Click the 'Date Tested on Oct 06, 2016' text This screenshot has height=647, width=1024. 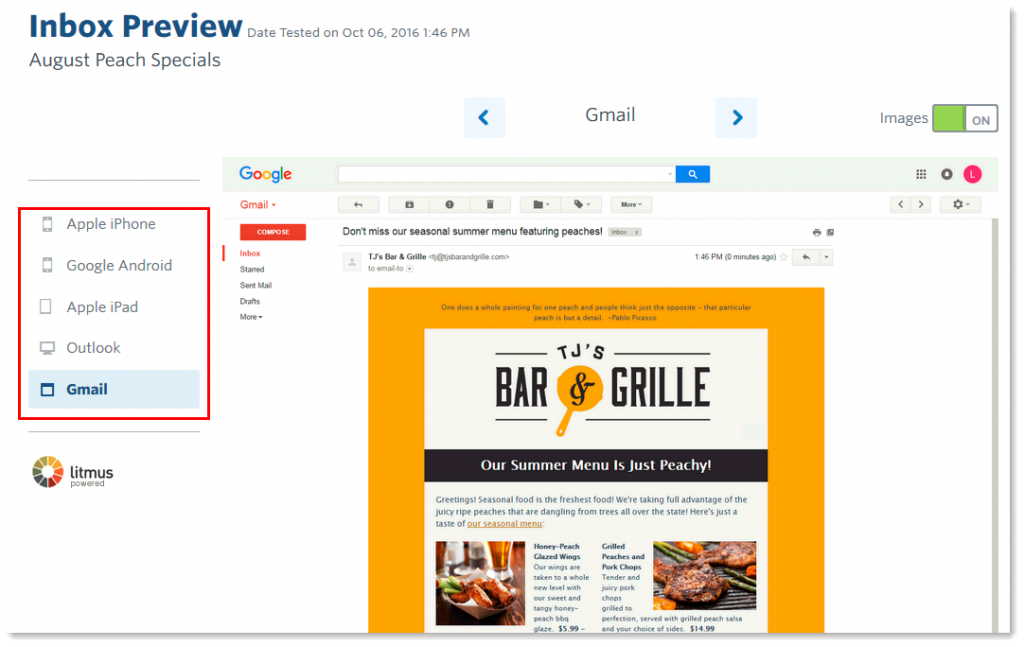pyautogui.click(x=359, y=33)
